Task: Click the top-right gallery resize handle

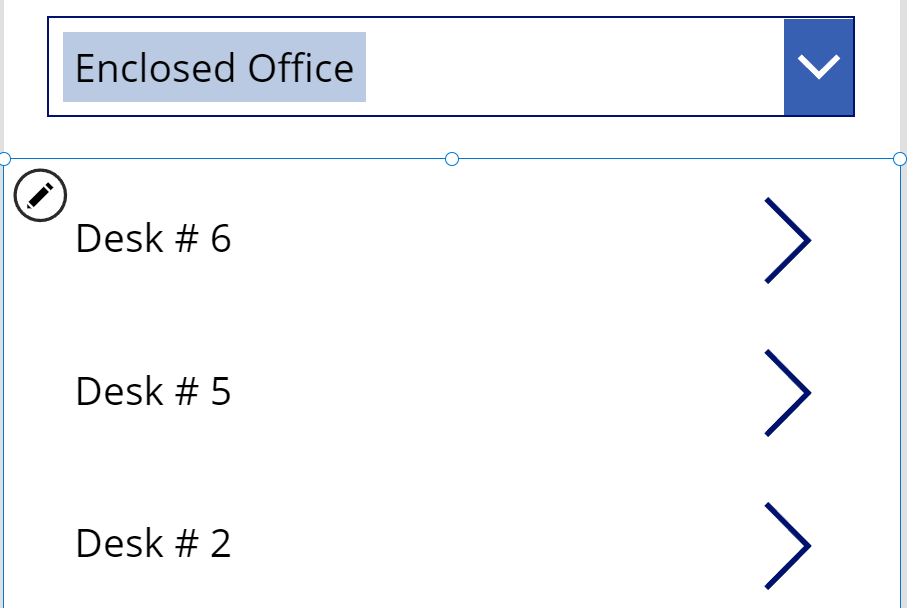Action: pos(898,156)
